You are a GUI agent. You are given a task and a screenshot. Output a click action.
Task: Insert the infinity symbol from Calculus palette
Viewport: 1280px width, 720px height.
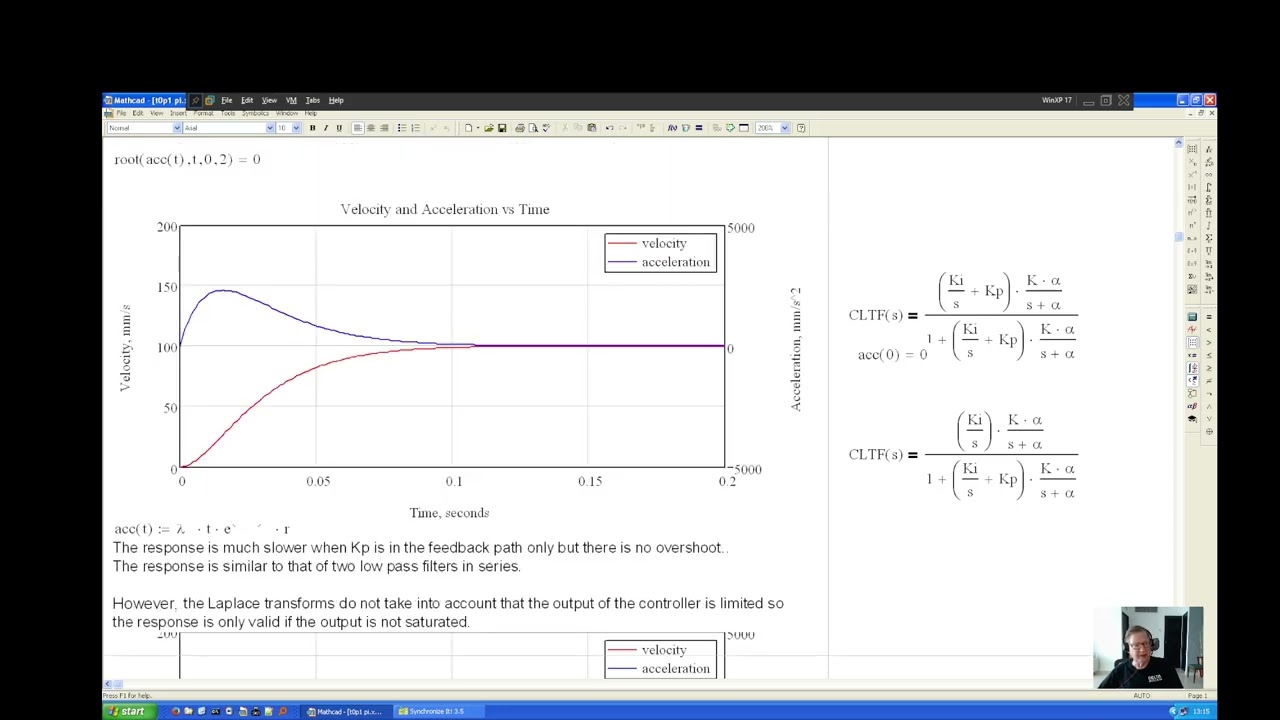coord(1209,175)
